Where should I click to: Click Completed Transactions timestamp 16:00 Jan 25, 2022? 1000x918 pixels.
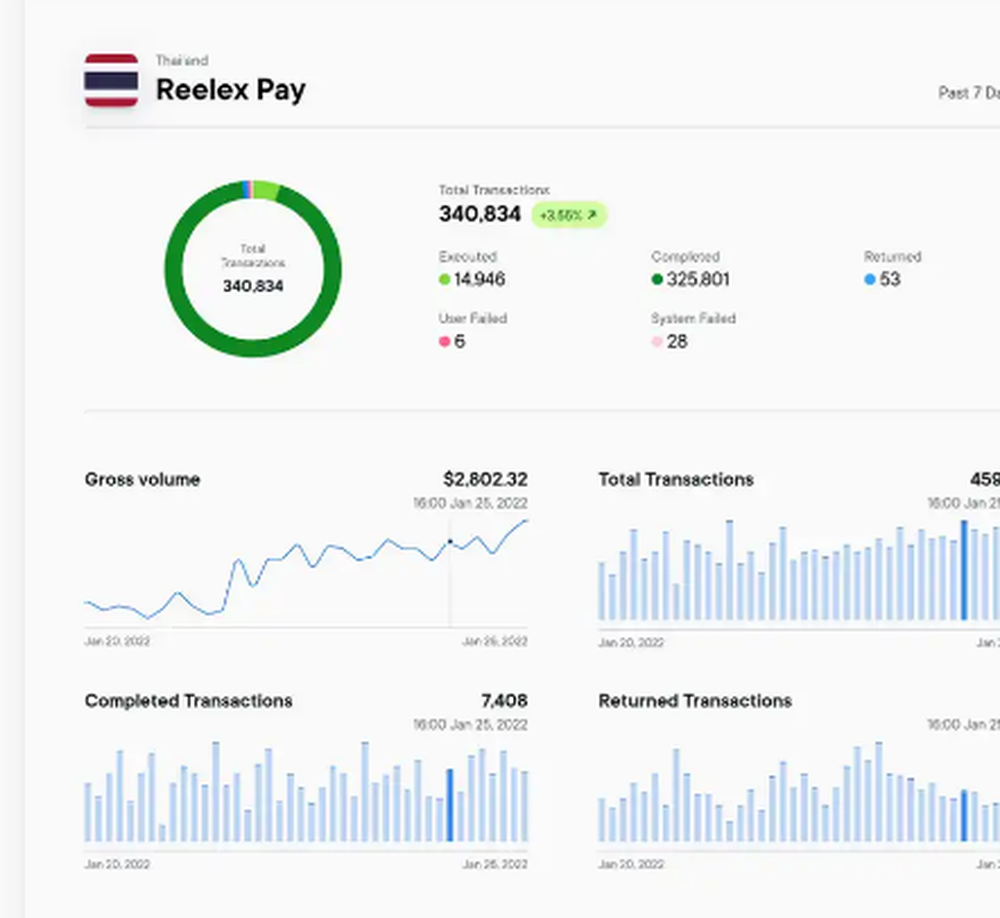(x=471, y=725)
